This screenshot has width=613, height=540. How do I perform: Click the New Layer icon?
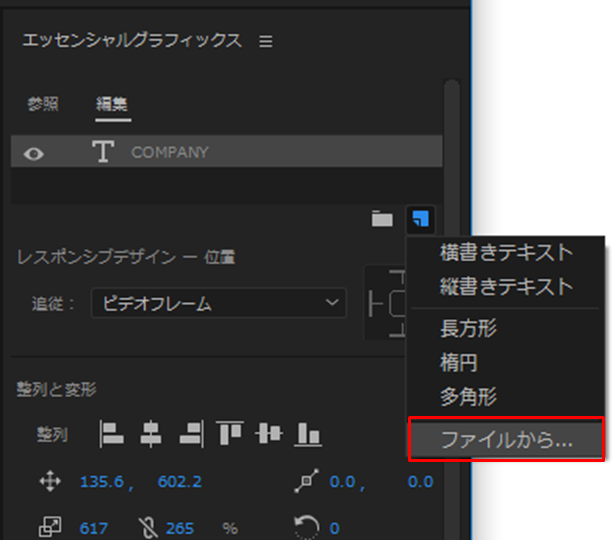(421, 218)
